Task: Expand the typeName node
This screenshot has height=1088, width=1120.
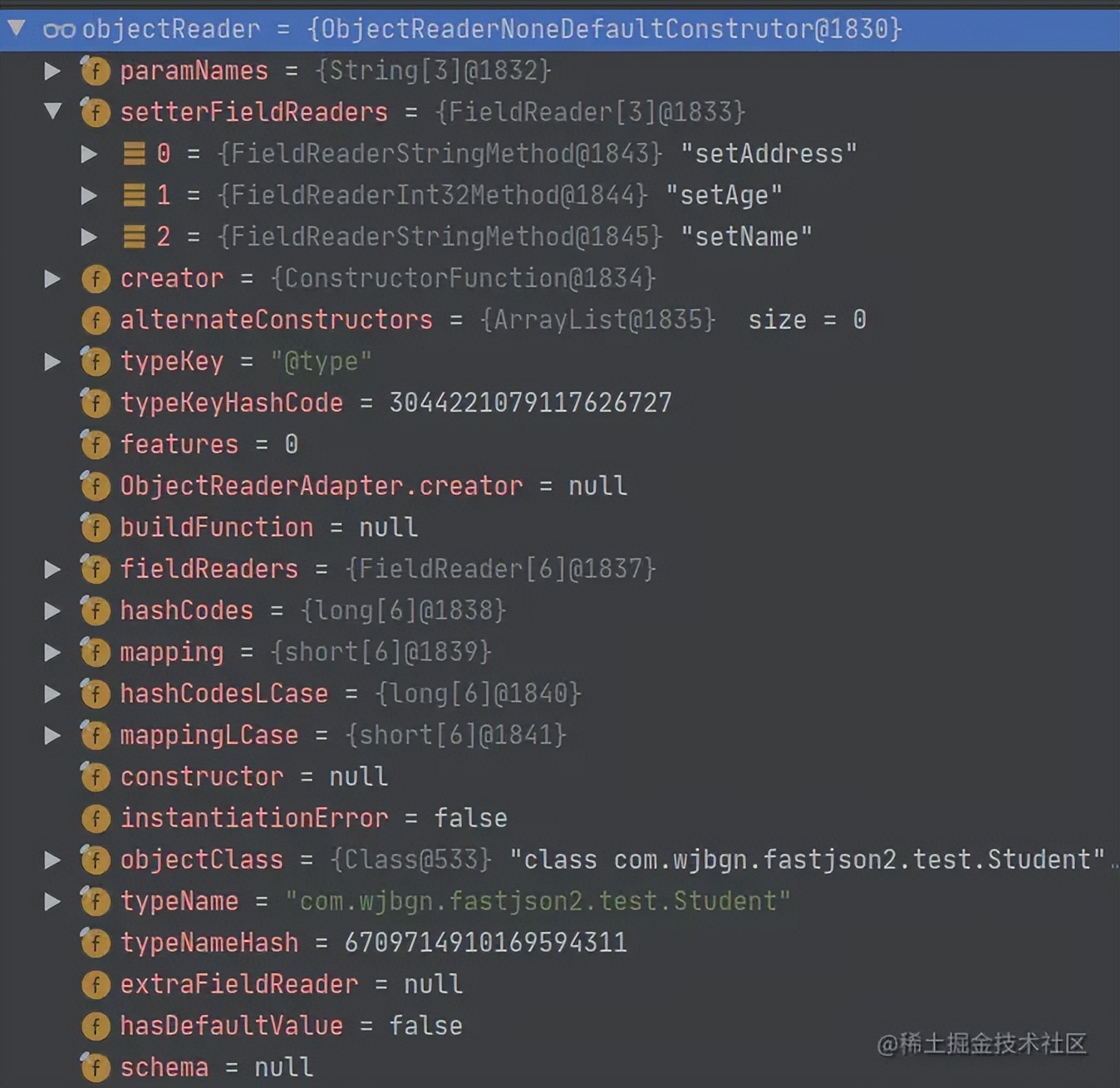Action: (x=53, y=901)
